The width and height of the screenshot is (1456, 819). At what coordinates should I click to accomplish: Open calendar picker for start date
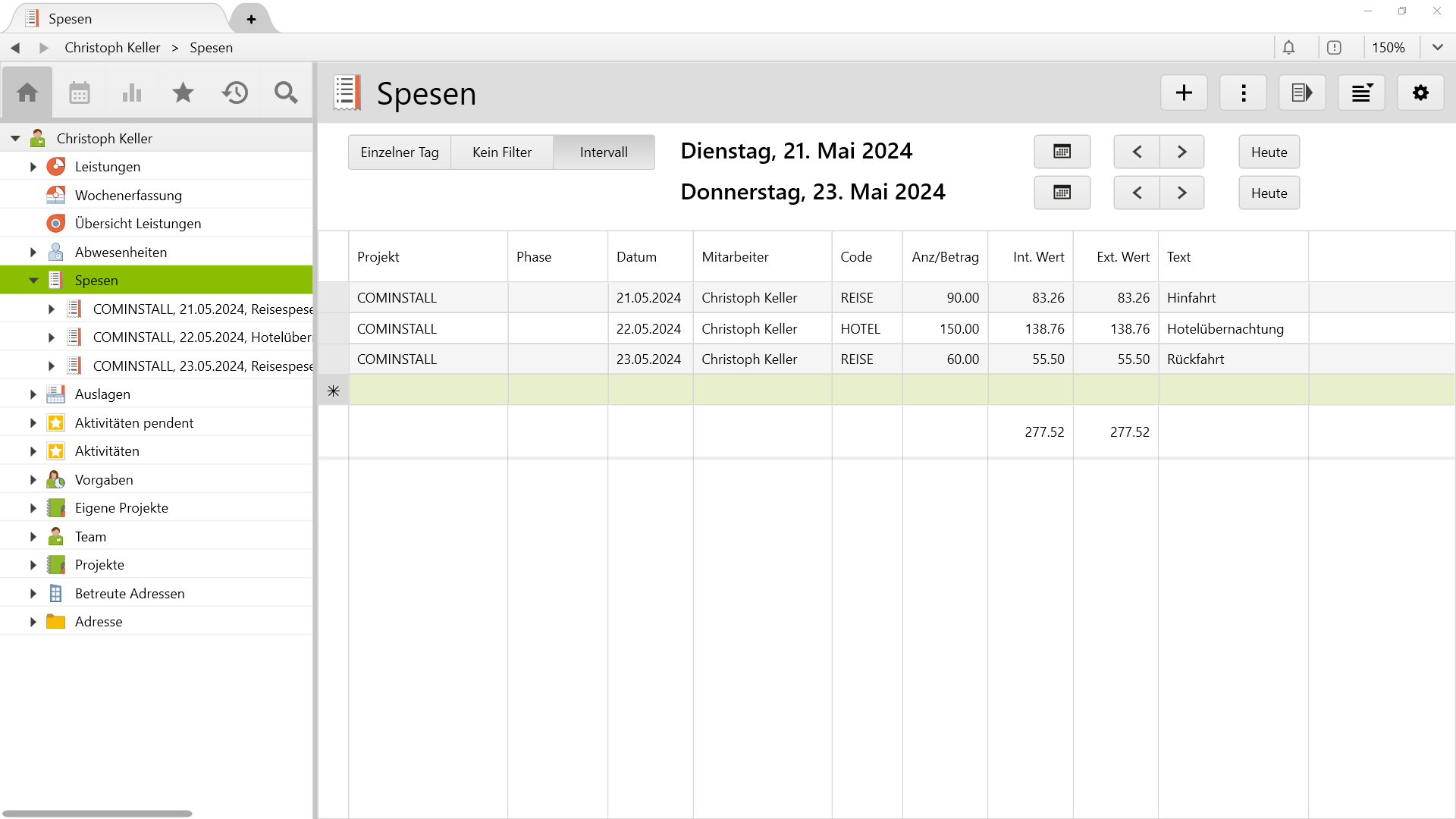point(1062,152)
